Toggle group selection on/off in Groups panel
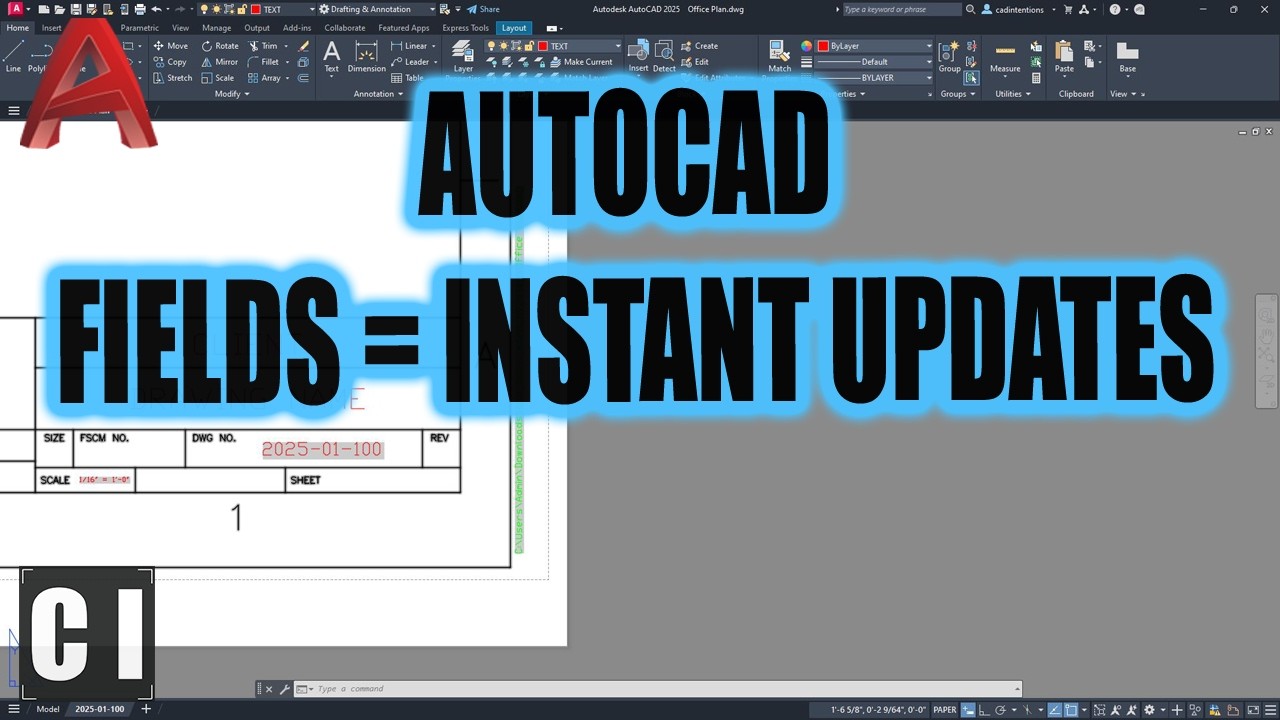The width and height of the screenshot is (1280, 720). pyautogui.click(x=971, y=78)
